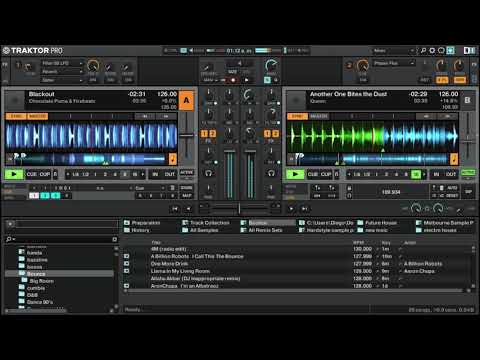This screenshot has width=480, height=360.
Task: Open the All Remix Sets favorite
Action: pos(262,230)
